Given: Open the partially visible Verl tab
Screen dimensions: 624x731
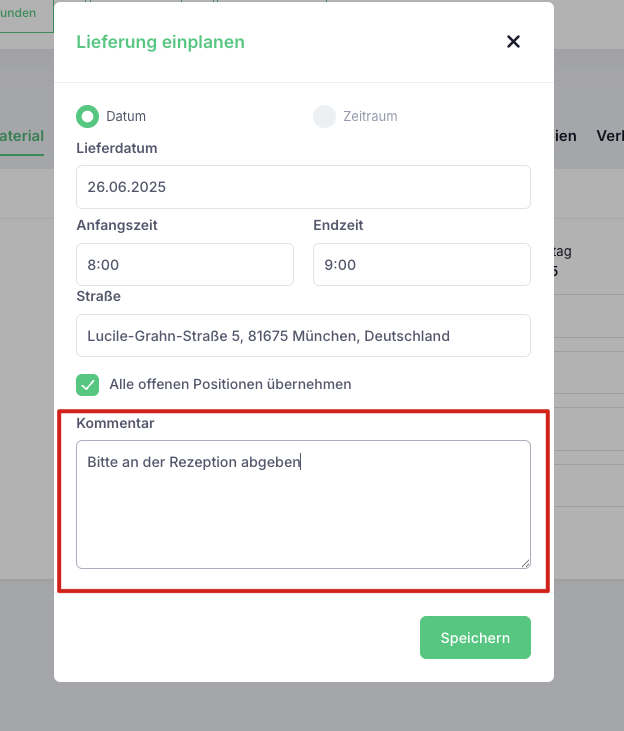Looking at the screenshot, I should 610,136.
